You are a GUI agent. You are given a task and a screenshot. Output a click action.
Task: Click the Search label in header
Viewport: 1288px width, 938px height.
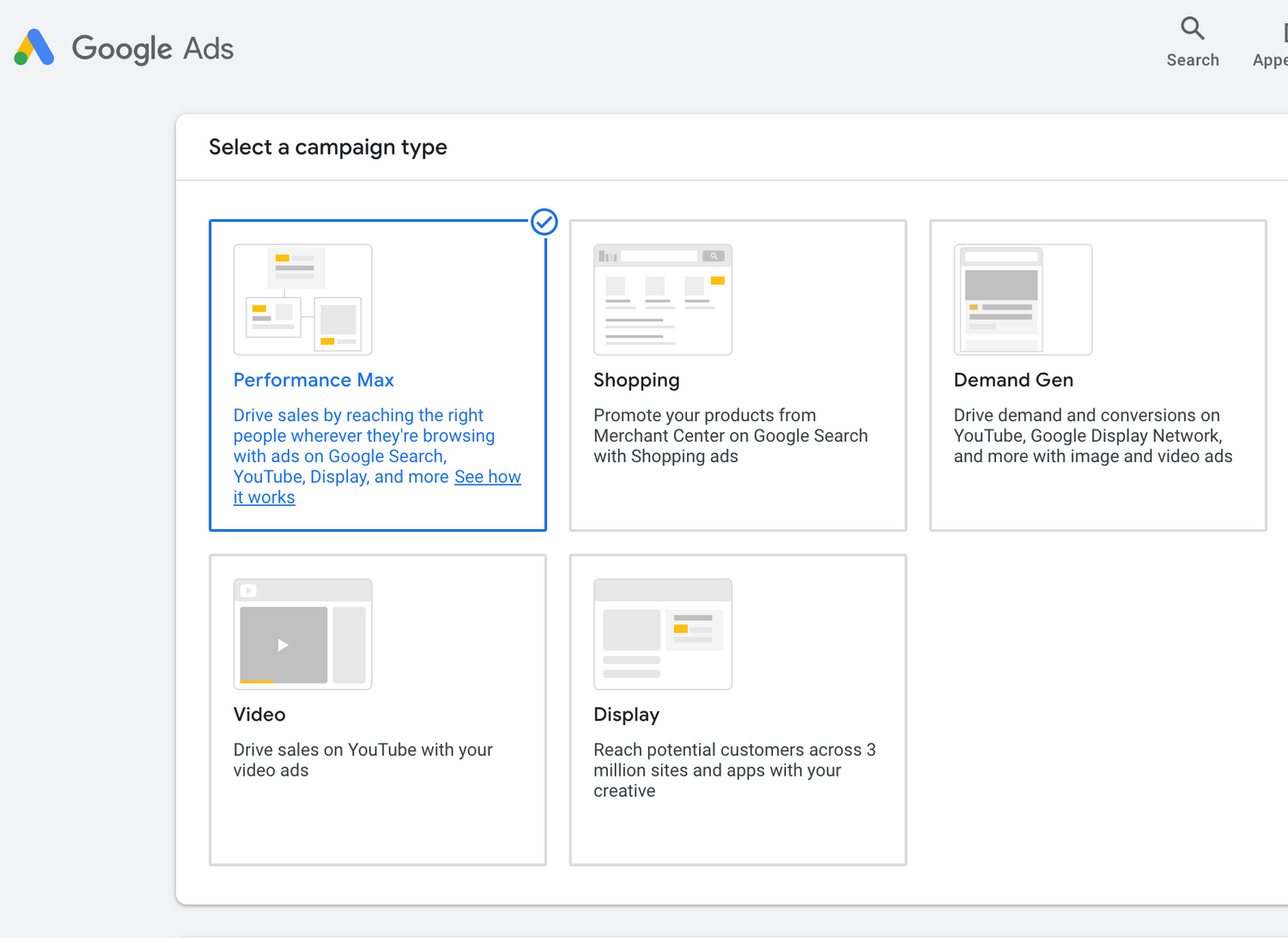point(1192,60)
